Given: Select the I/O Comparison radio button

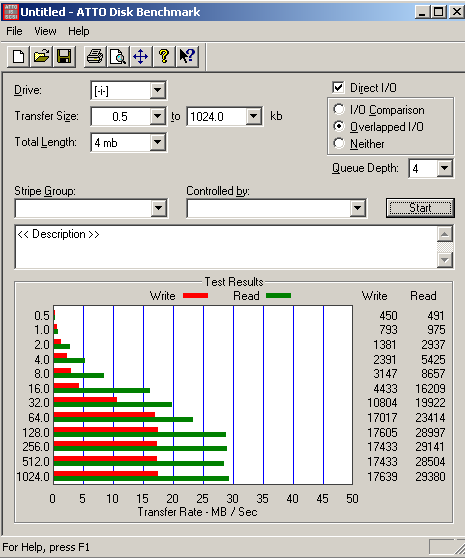Looking at the screenshot, I should 339,109.
